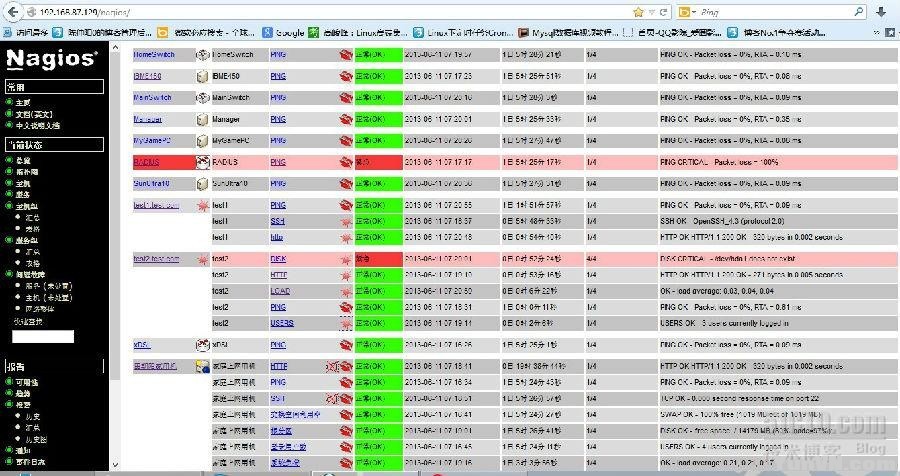Click the browser back arrow button
Screen dimensions: 900x476
[14, 11]
